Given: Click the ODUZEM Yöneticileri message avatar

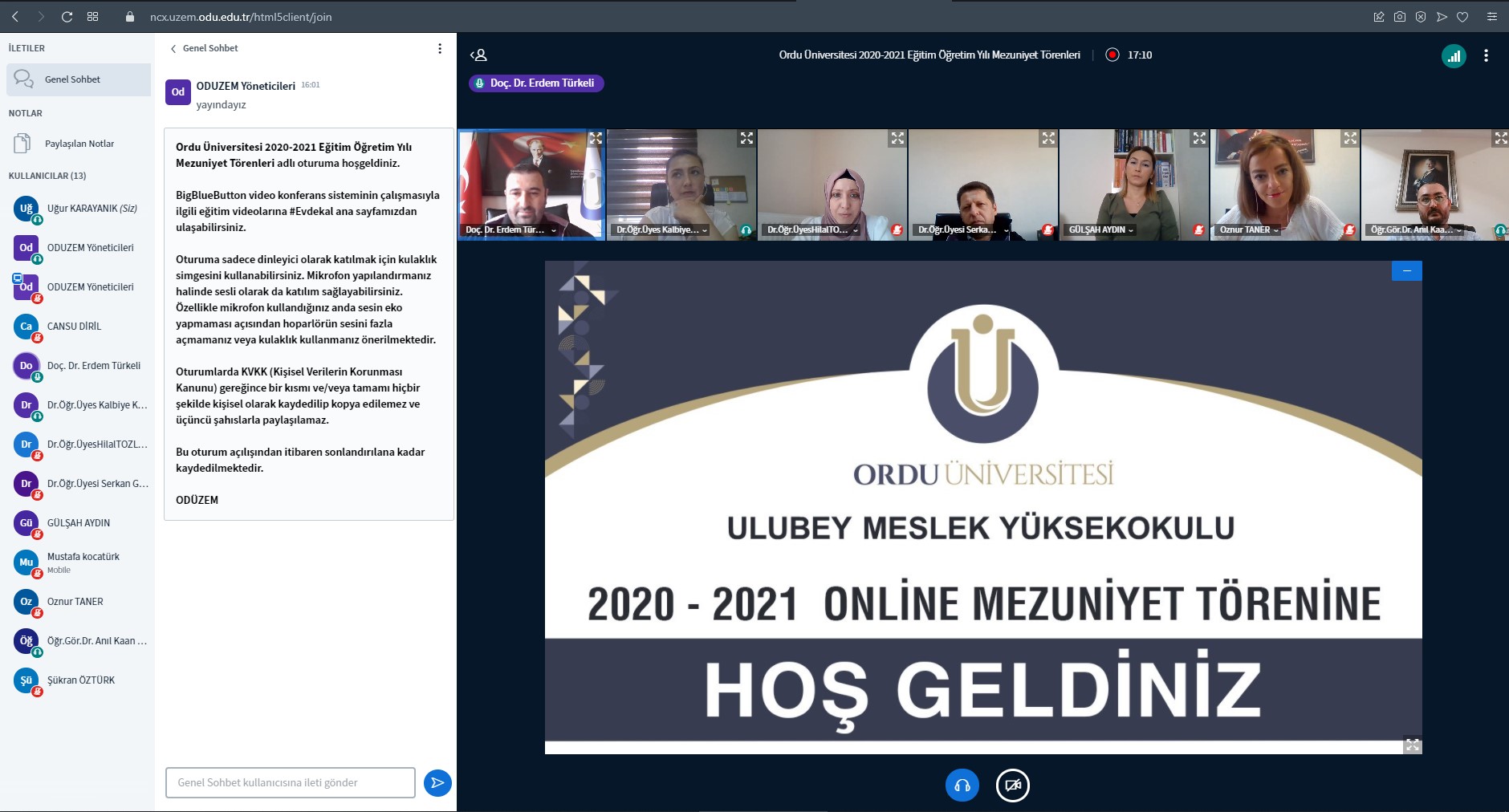Looking at the screenshot, I should [178, 92].
